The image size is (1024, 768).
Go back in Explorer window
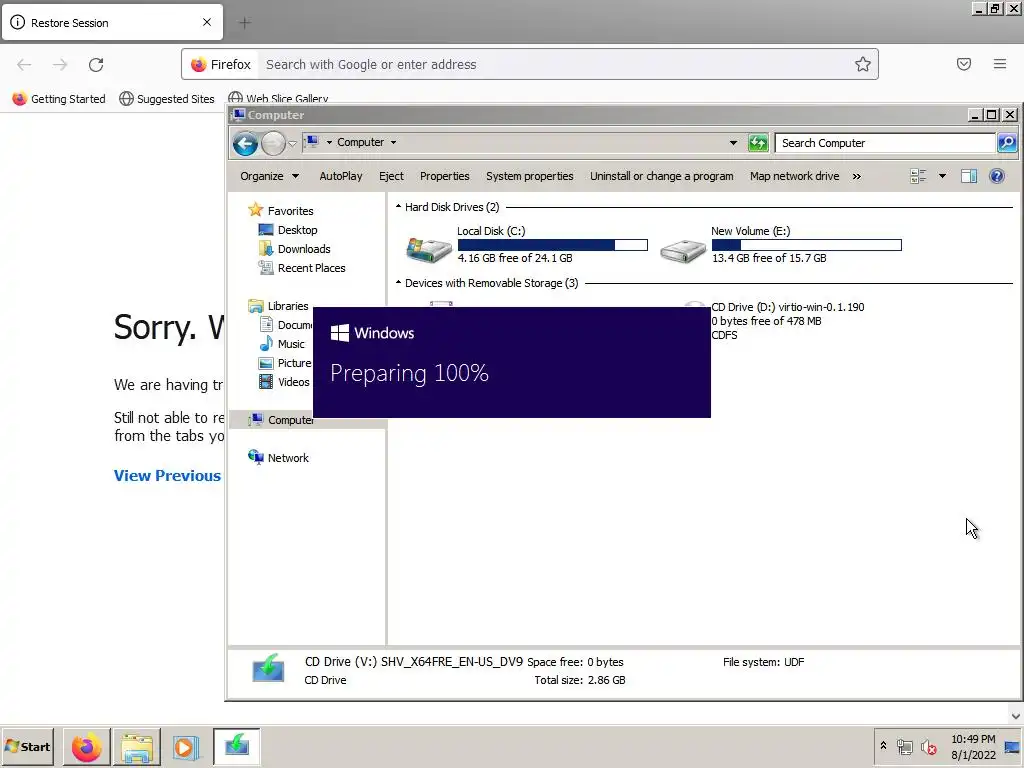click(246, 143)
